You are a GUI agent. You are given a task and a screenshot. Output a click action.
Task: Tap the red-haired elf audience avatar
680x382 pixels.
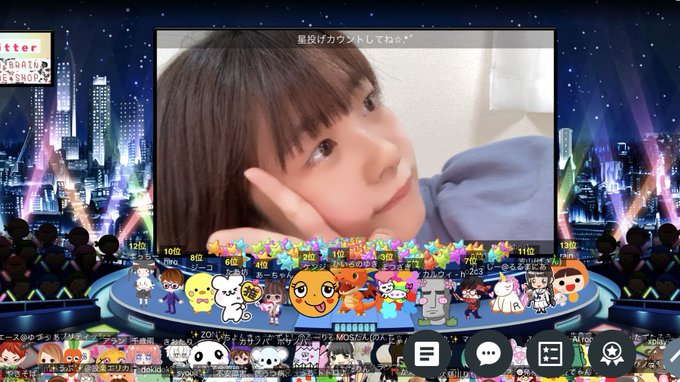[x=12, y=354]
